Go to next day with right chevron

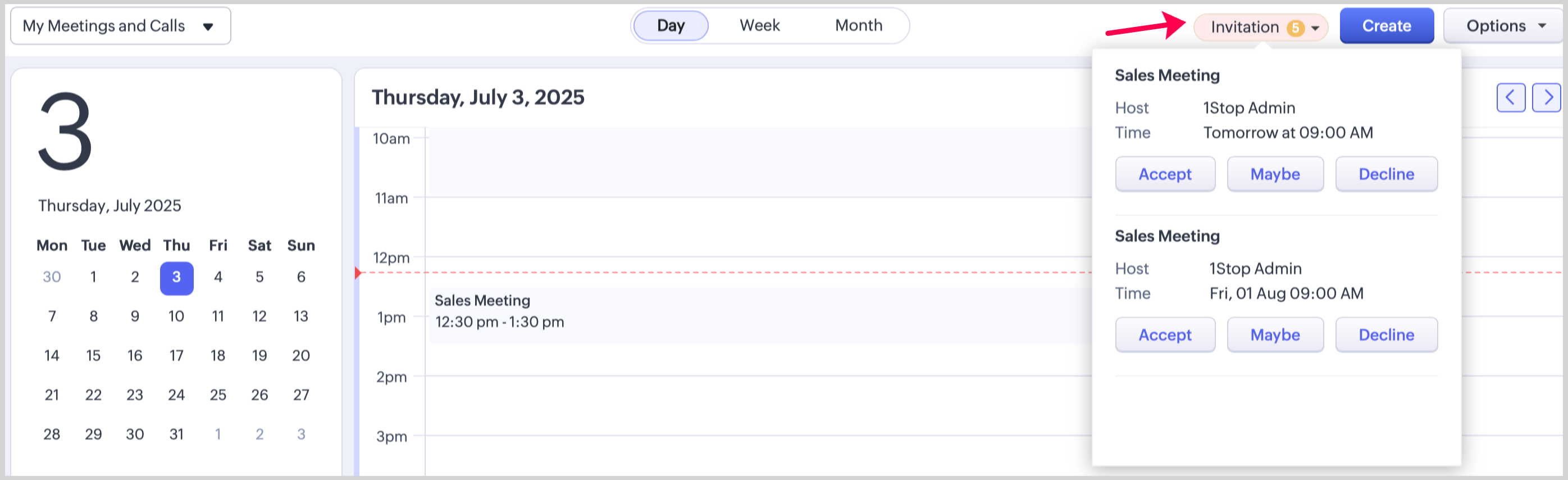(1547, 97)
